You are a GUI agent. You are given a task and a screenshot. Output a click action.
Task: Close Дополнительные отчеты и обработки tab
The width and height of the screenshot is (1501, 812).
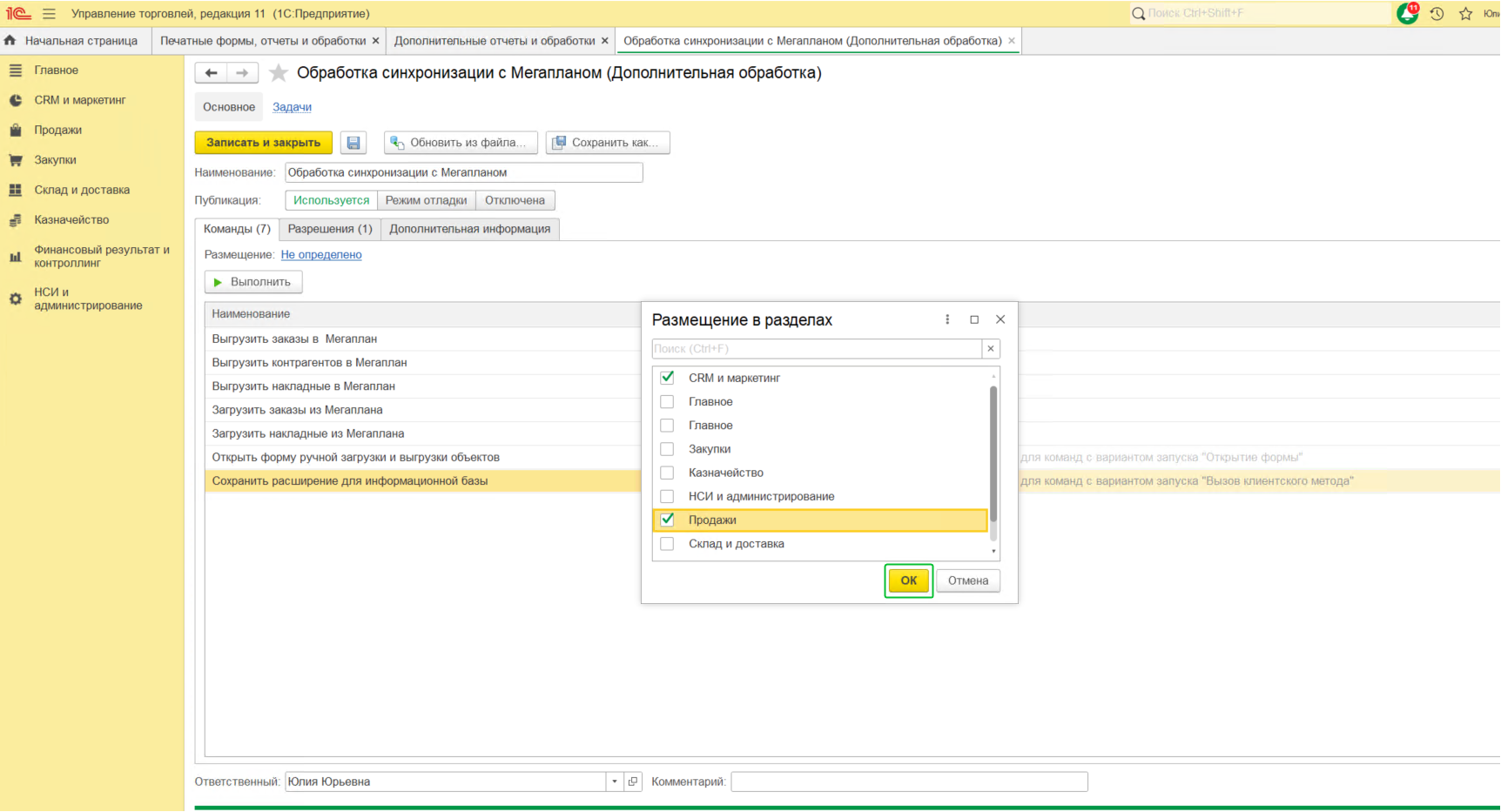point(605,41)
